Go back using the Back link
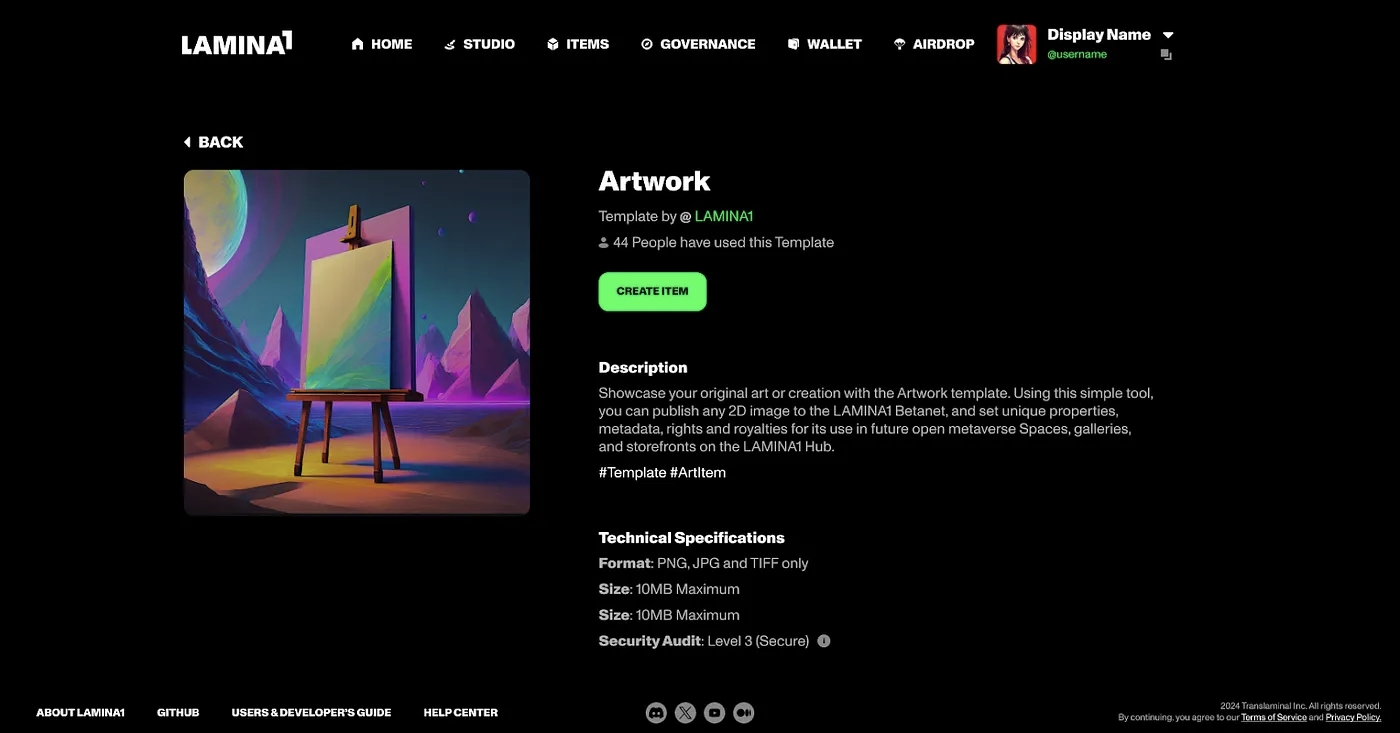Image resolution: width=1400 pixels, height=733 pixels. (x=213, y=142)
